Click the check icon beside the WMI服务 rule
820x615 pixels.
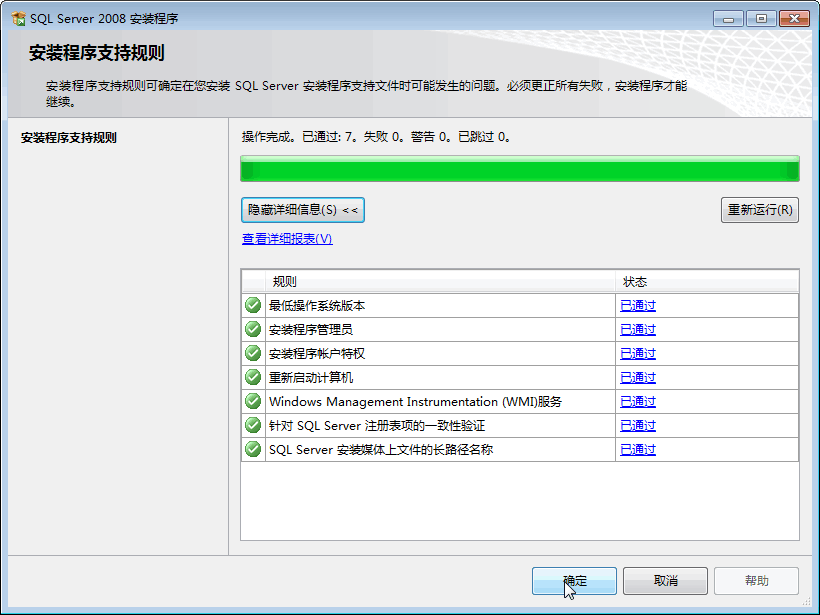tap(253, 401)
